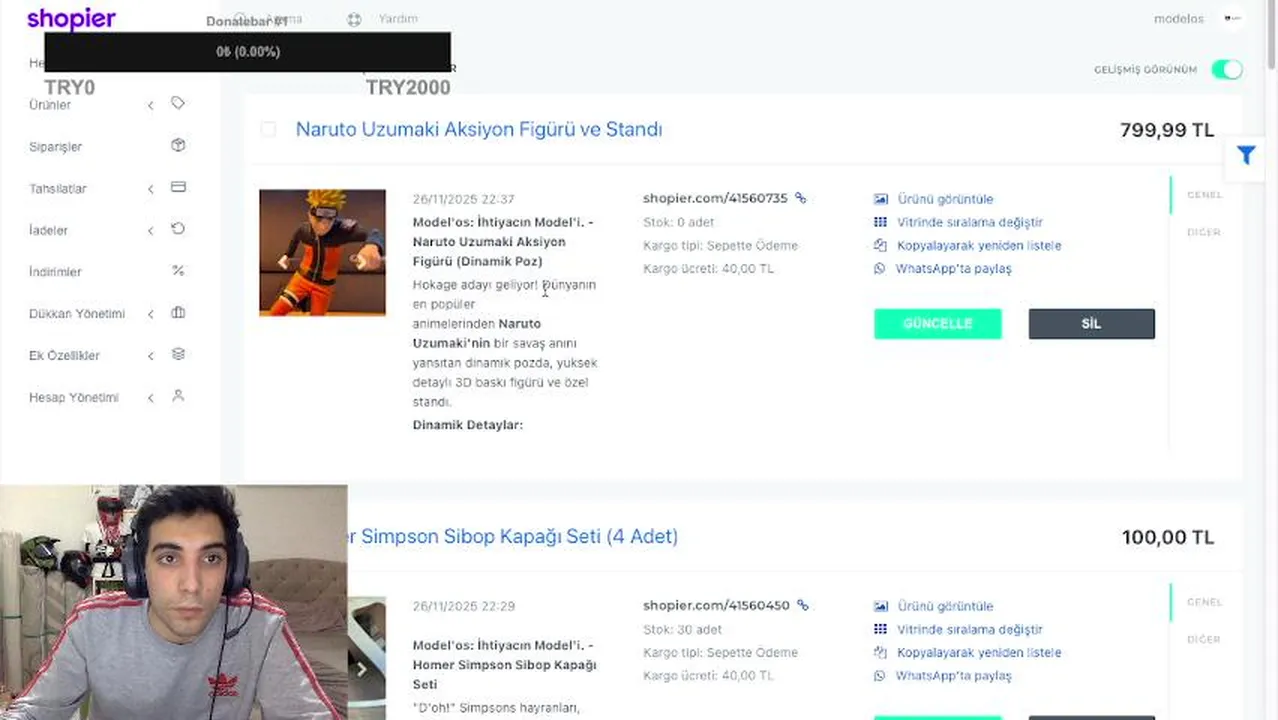Click the 'Stok: 30 adet' text
This screenshot has height=720, width=1278.
tap(682, 629)
